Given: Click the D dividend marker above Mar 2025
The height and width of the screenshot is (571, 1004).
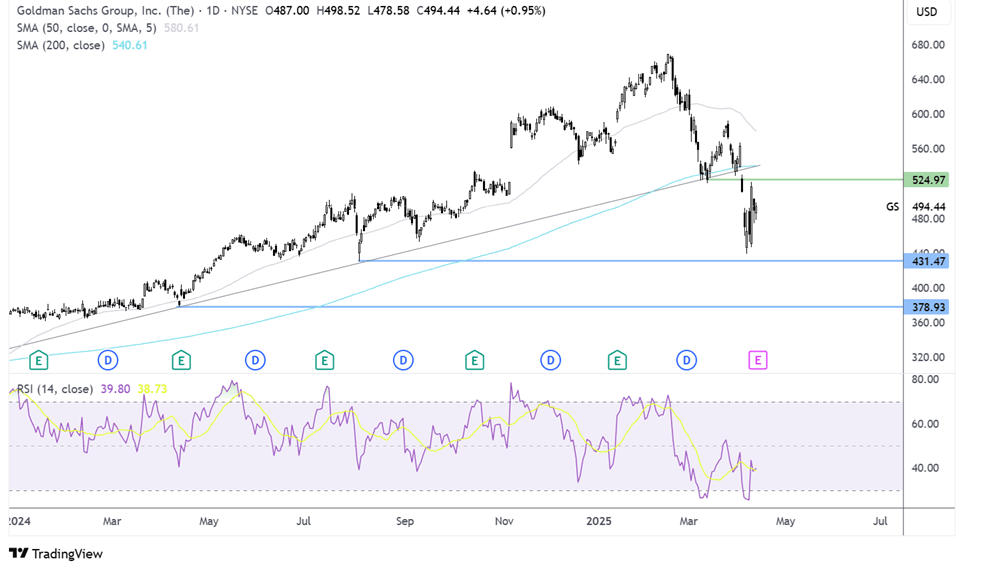Looking at the screenshot, I should 686,360.
